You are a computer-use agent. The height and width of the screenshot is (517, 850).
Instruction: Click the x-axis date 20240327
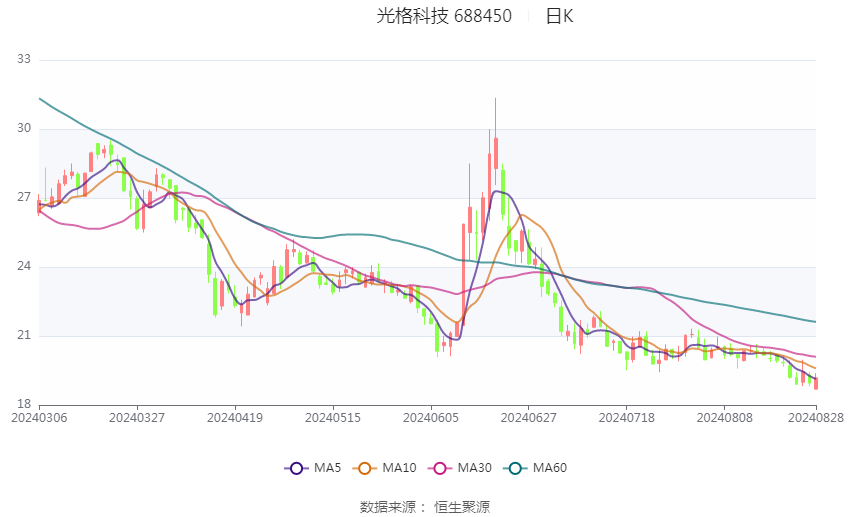click(x=137, y=418)
